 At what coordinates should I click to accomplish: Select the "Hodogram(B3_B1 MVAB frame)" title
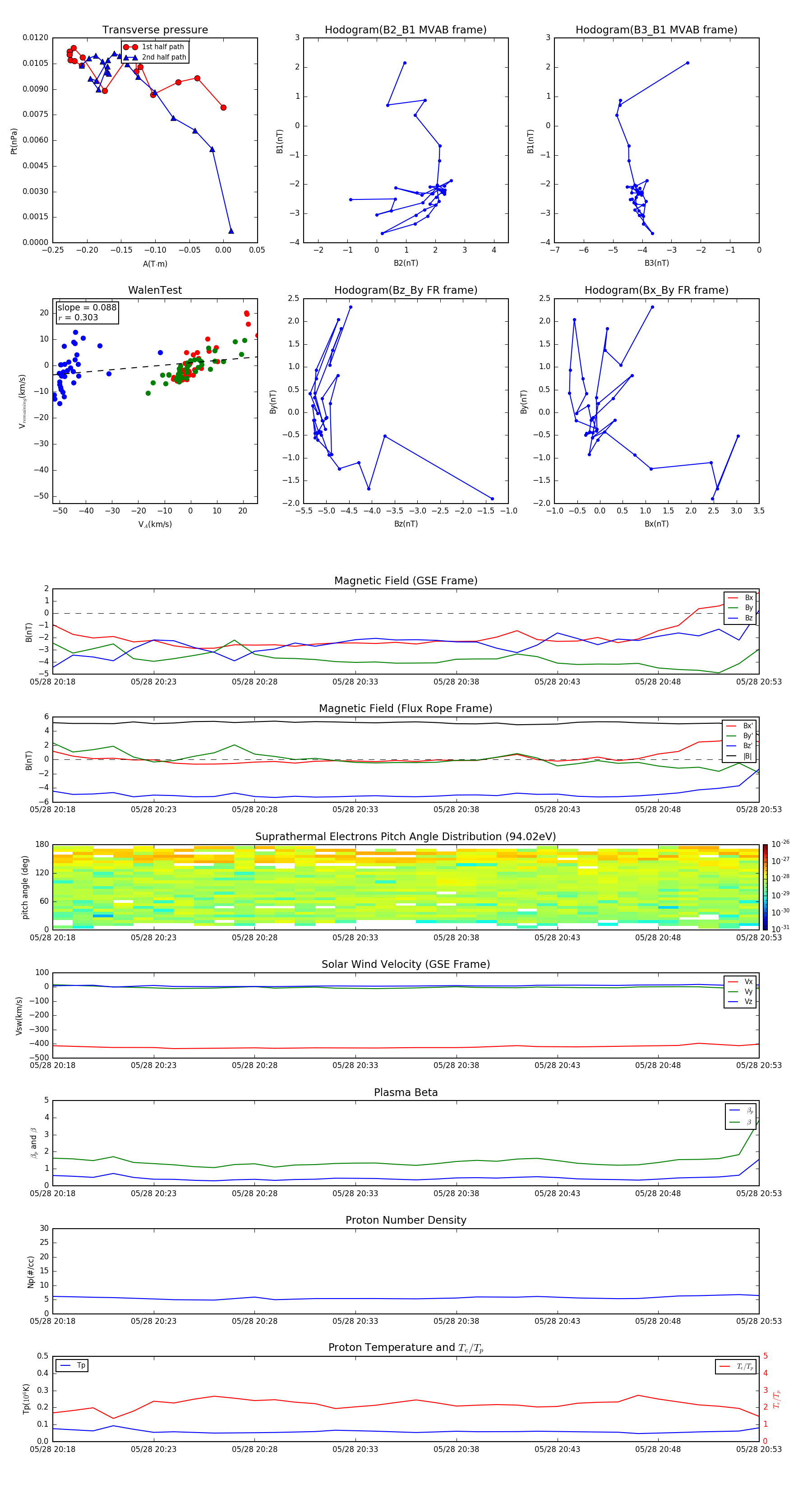coord(656,30)
